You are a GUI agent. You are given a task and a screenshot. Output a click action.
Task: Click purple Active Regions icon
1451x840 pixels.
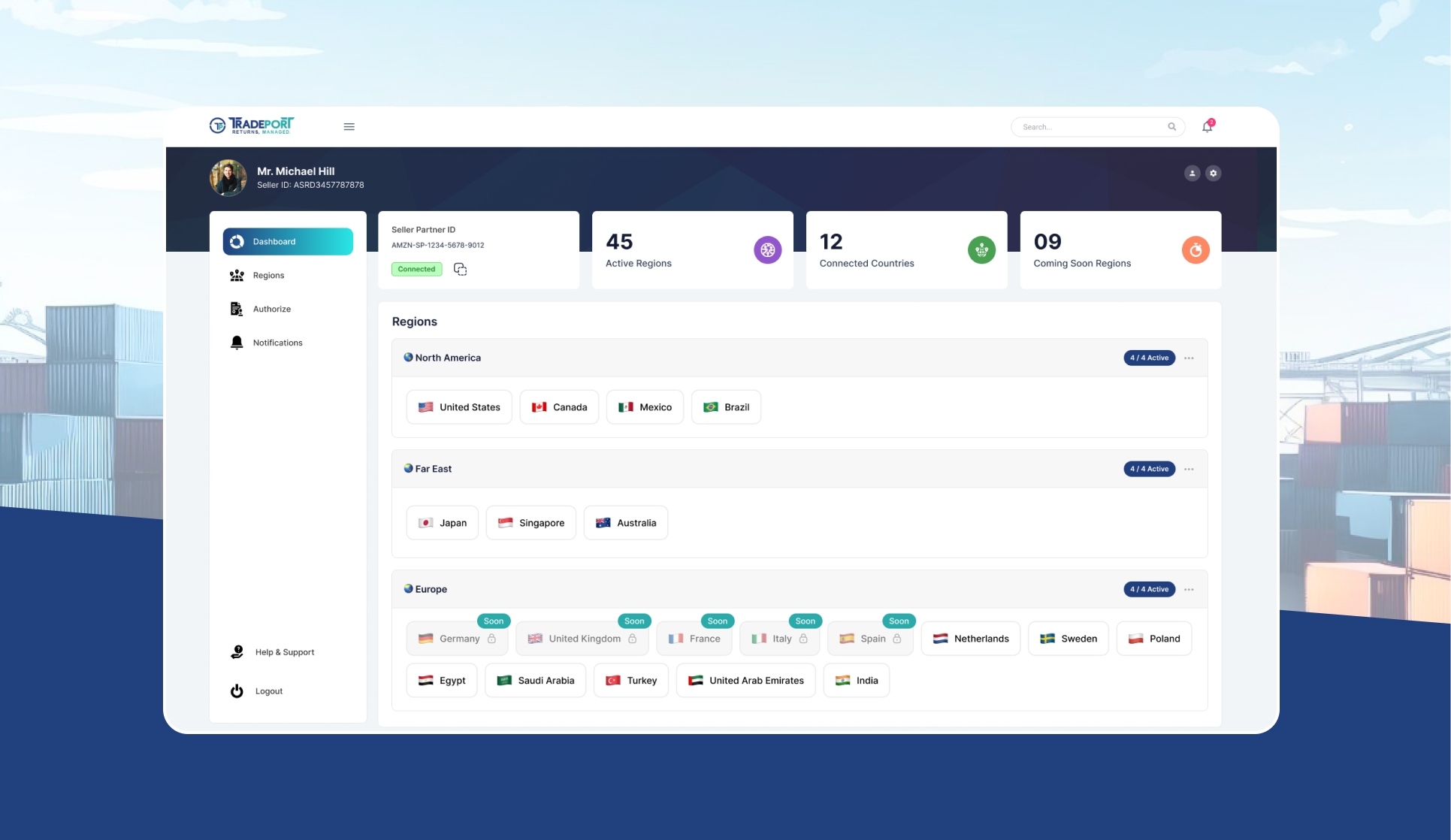tap(767, 250)
